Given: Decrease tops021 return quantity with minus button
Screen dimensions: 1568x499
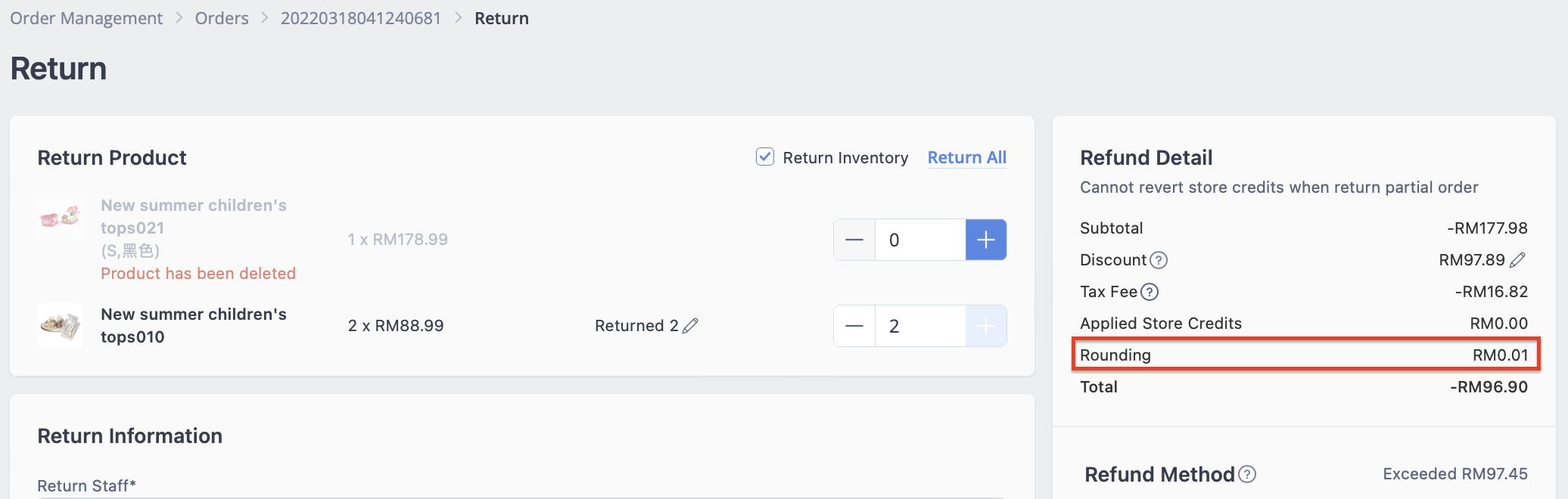Looking at the screenshot, I should (854, 240).
